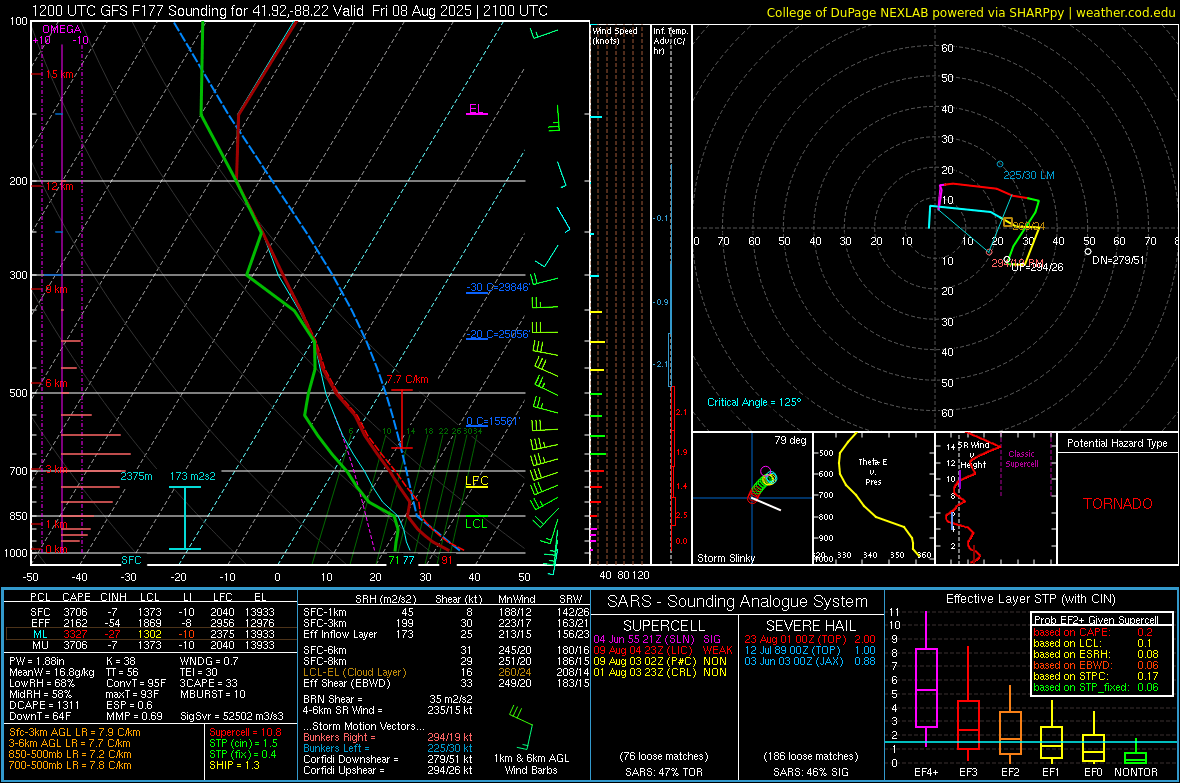
Task: Click the 'Theta-E v. Pres' panel title
Action: coord(873,472)
